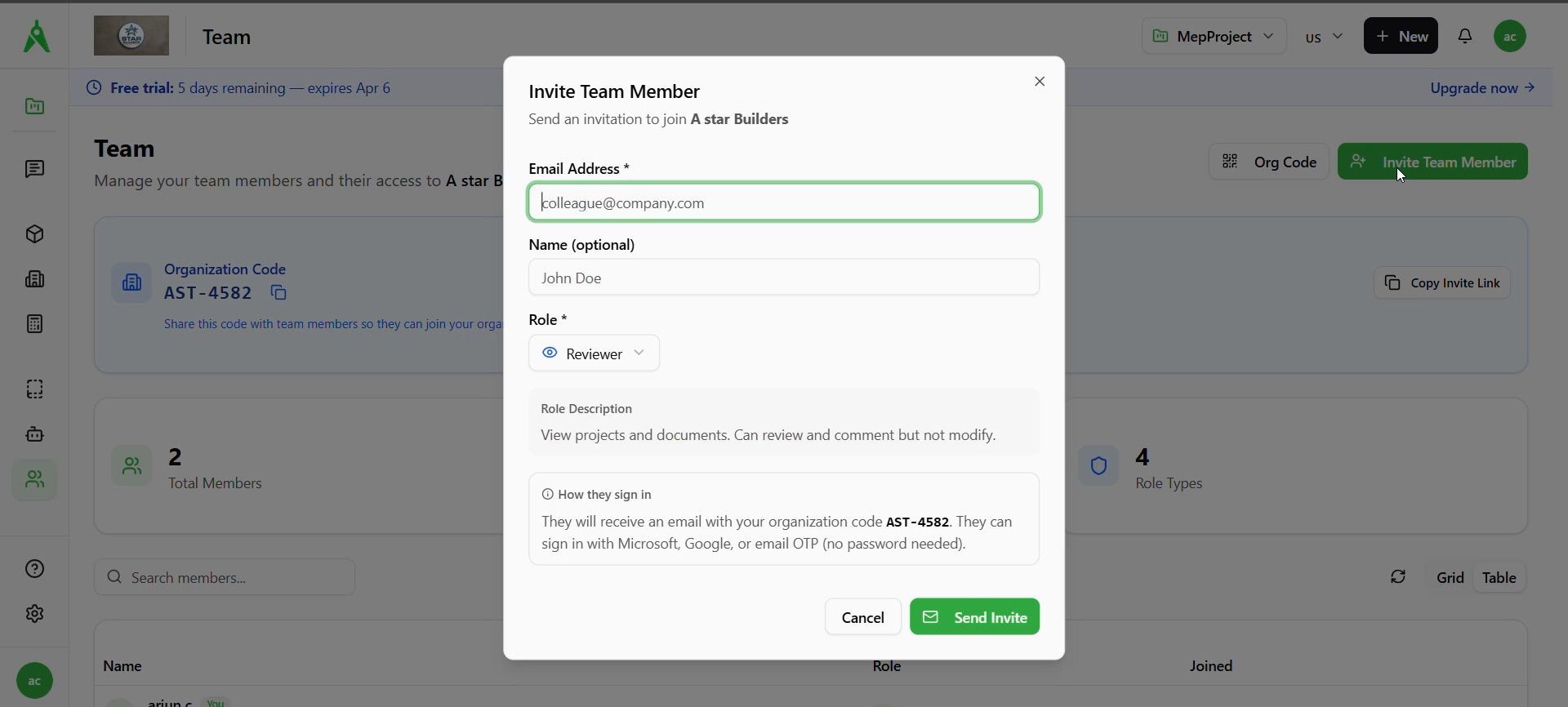Open the 3D box sidebar icon
Viewport: 1568px width, 707px height.
point(34,234)
